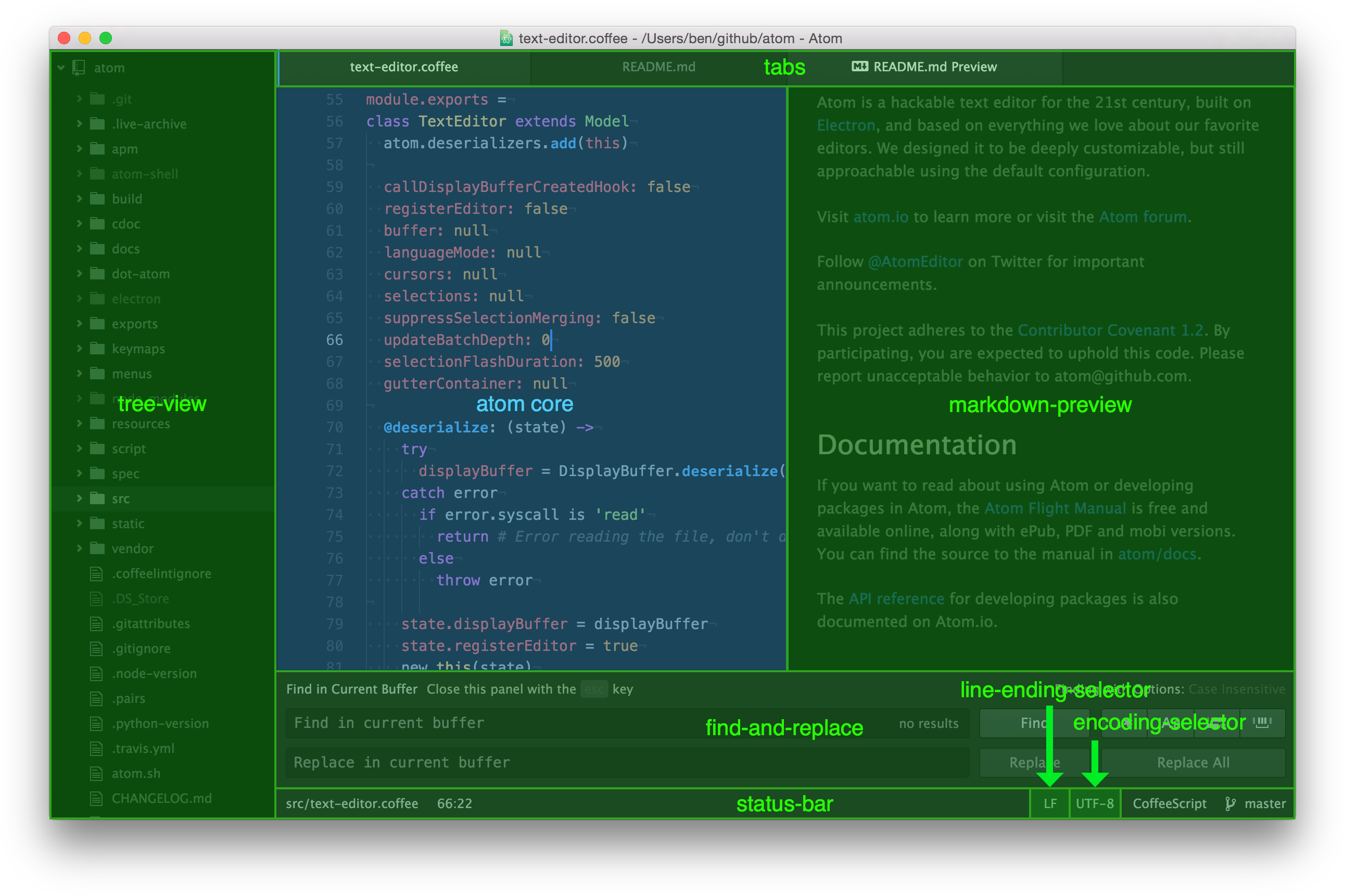Select the .gitignore file icon
Viewport: 1345px width, 896px height.
click(97, 648)
